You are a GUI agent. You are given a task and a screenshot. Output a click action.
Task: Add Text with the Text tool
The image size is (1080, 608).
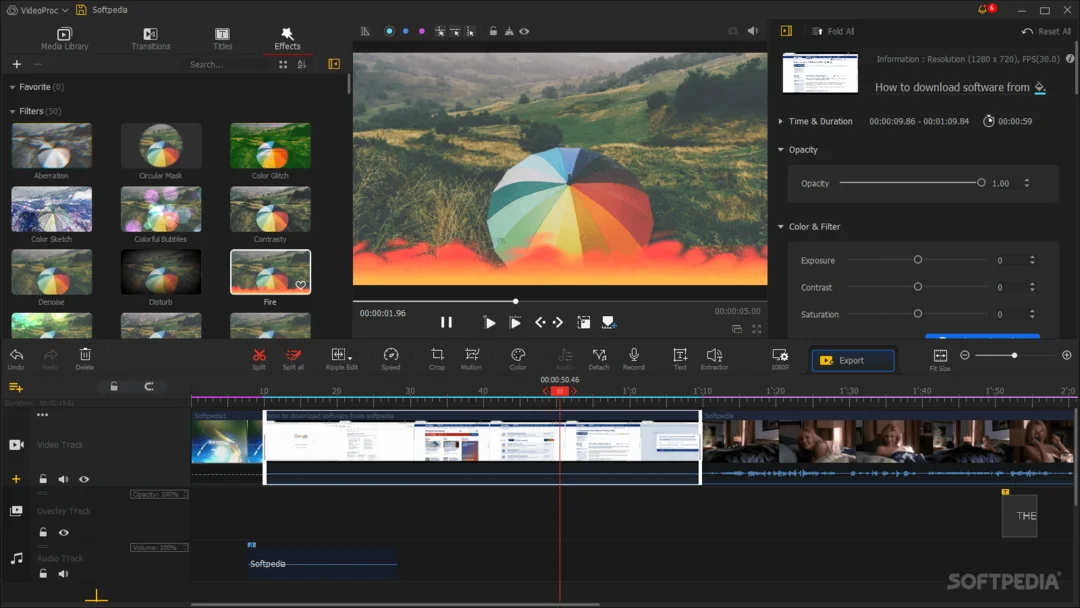click(x=680, y=359)
